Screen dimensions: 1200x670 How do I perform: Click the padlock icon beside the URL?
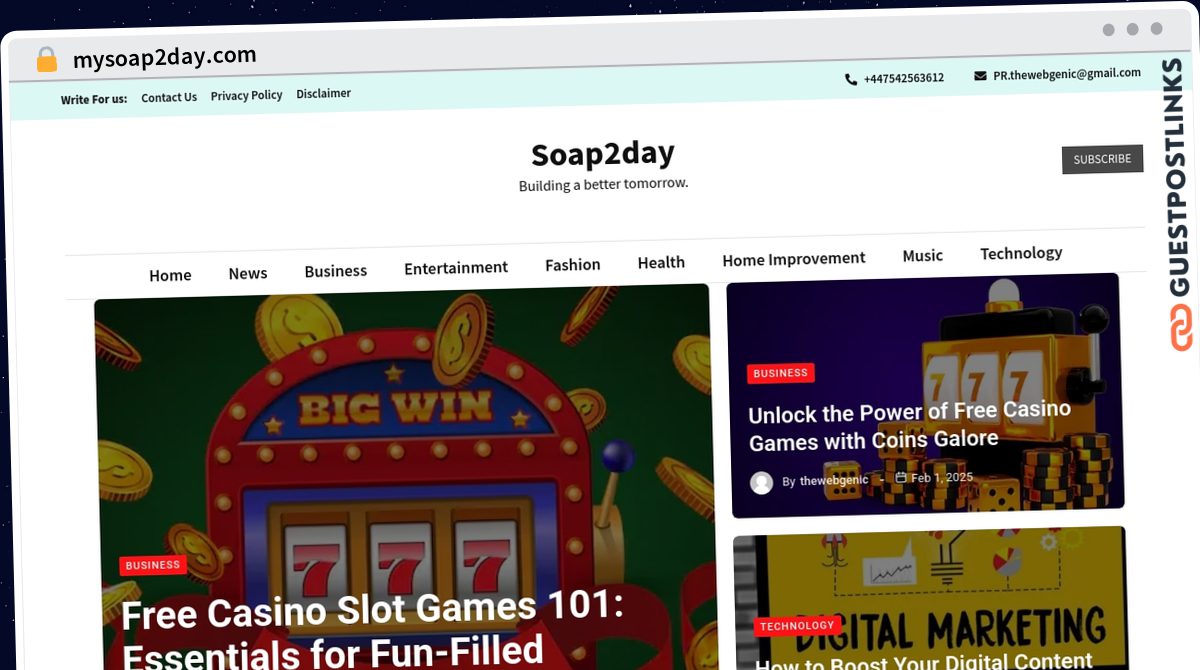tap(46, 60)
